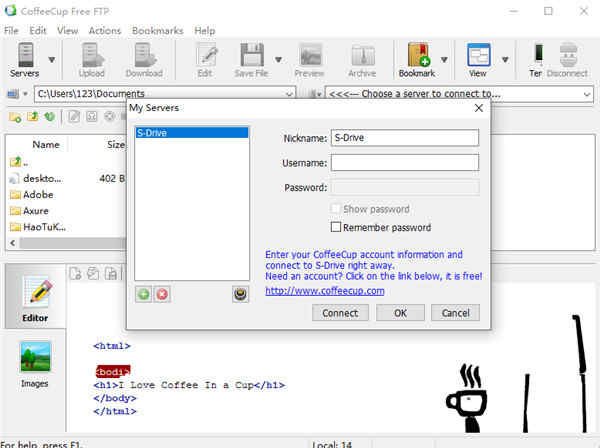Viewport: 600px width, 448px height.
Task: Go to parent folder '..' row
Action: [x=19, y=162]
